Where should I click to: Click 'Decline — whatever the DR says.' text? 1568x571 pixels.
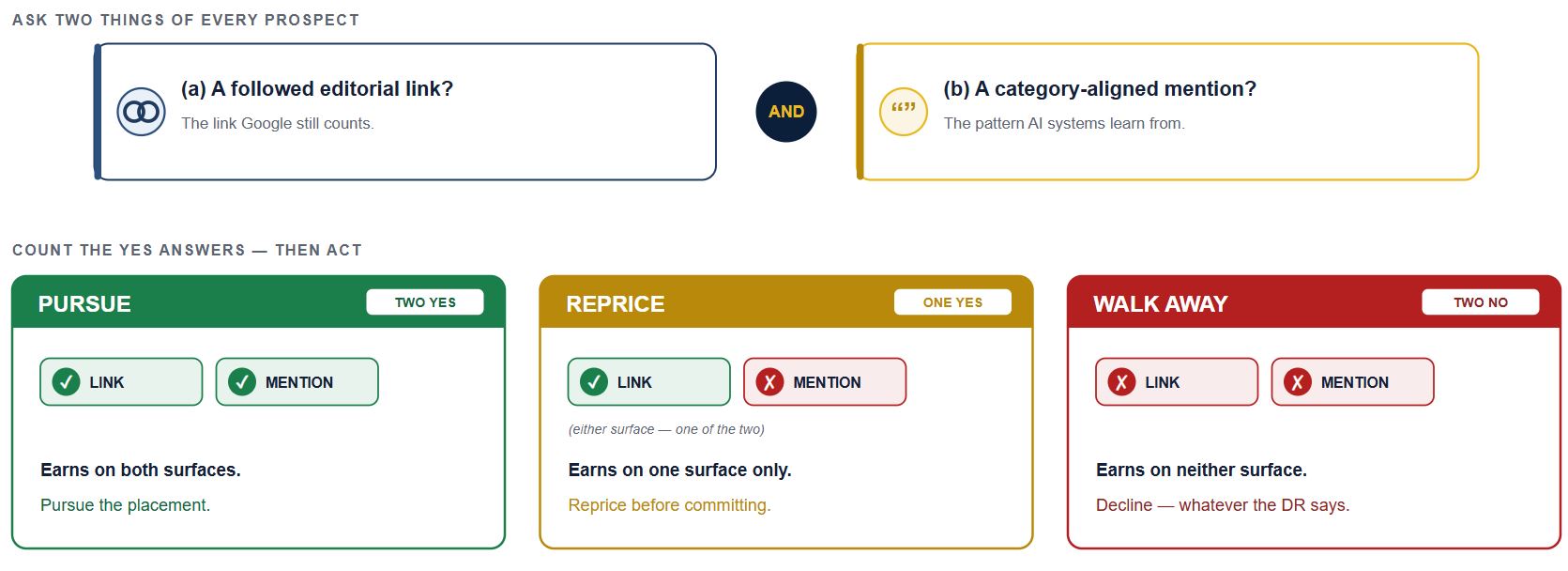(x=1223, y=505)
